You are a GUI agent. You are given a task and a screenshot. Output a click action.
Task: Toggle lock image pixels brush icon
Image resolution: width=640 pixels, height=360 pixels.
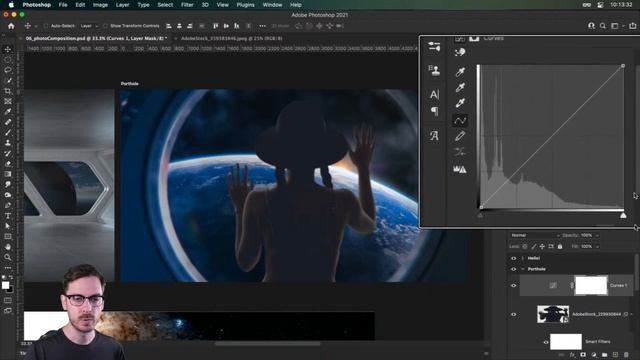click(x=533, y=247)
